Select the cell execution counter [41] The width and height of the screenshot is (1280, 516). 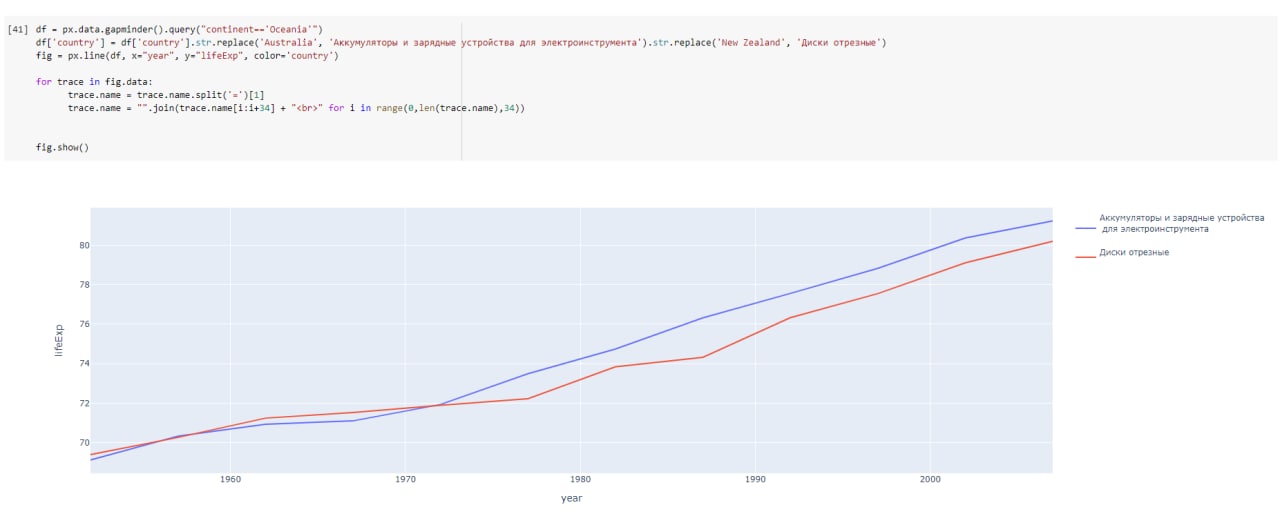pyautogui.click(x=17, y=29)
